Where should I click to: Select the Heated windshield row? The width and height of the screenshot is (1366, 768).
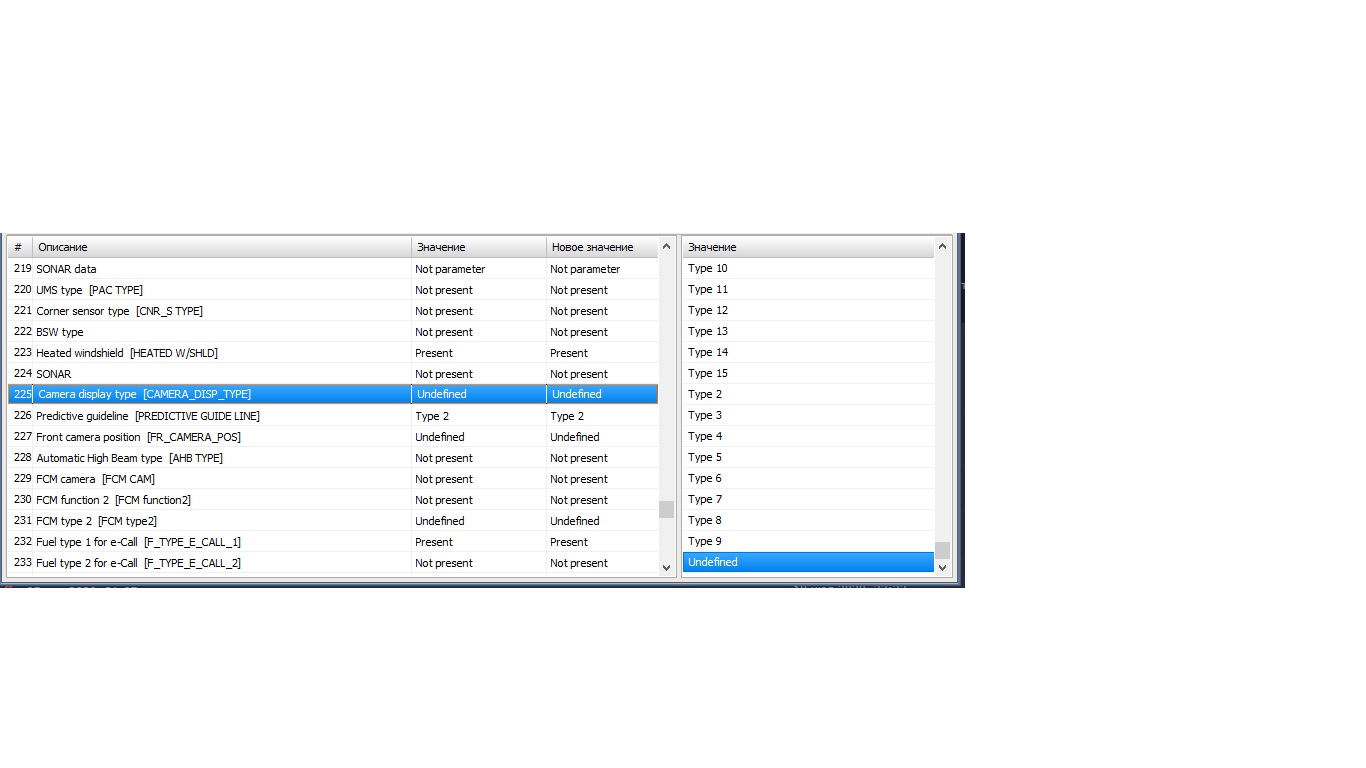[x=127, y=353]
